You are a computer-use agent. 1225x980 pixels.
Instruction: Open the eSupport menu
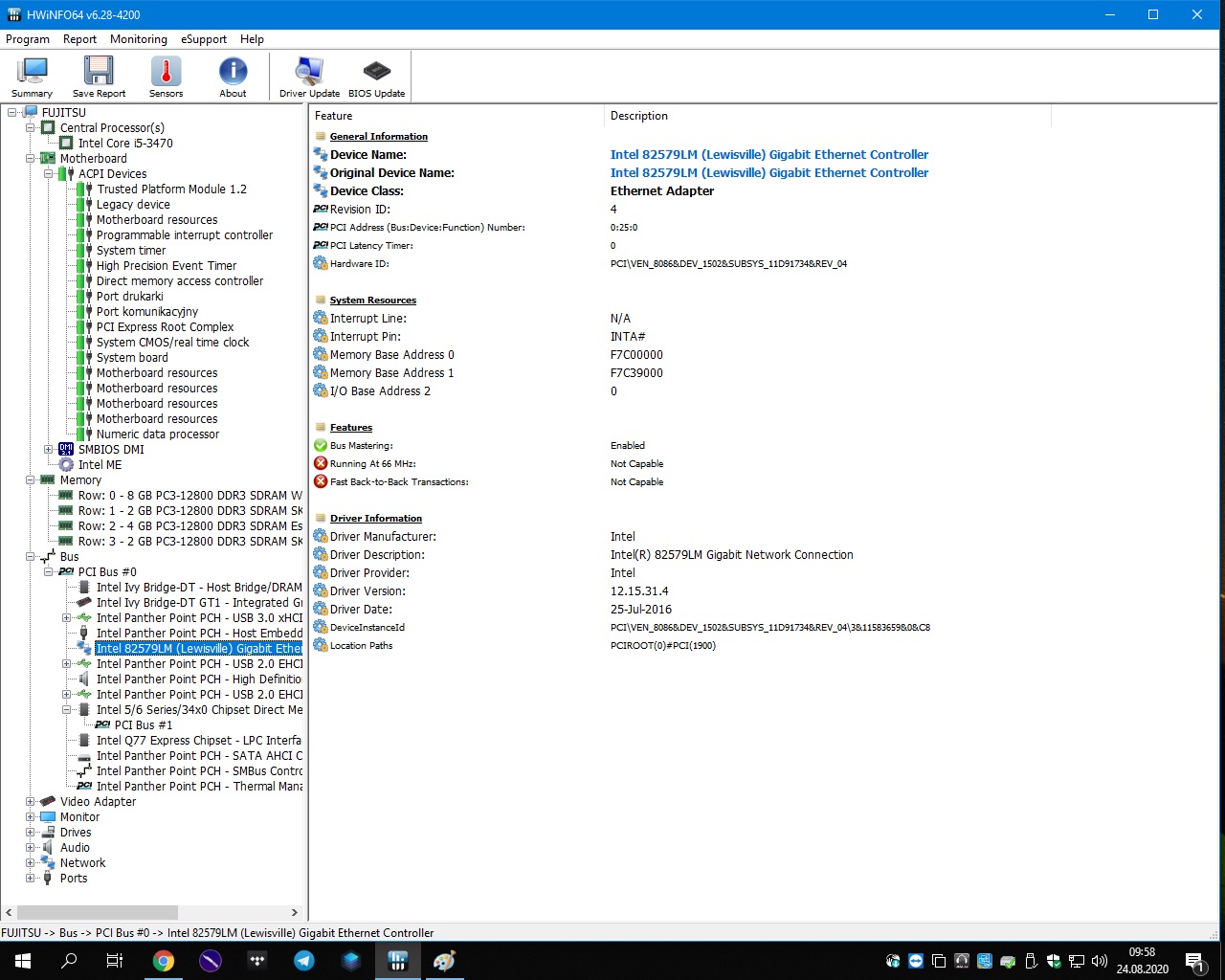[204, 39]
